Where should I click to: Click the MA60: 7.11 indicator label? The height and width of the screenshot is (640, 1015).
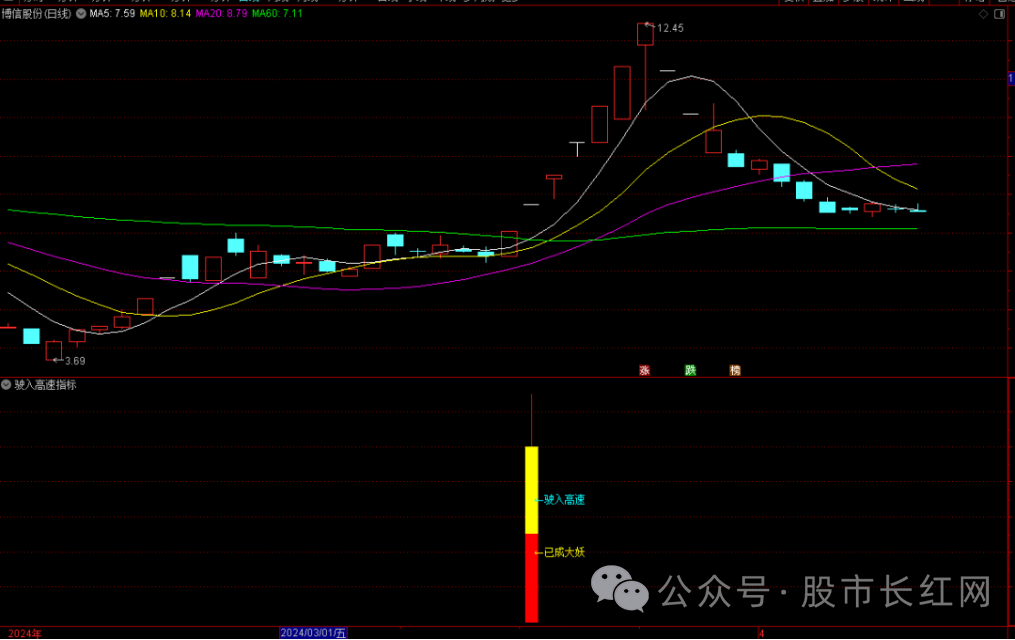pyautogui.click(x=278, y=14)
